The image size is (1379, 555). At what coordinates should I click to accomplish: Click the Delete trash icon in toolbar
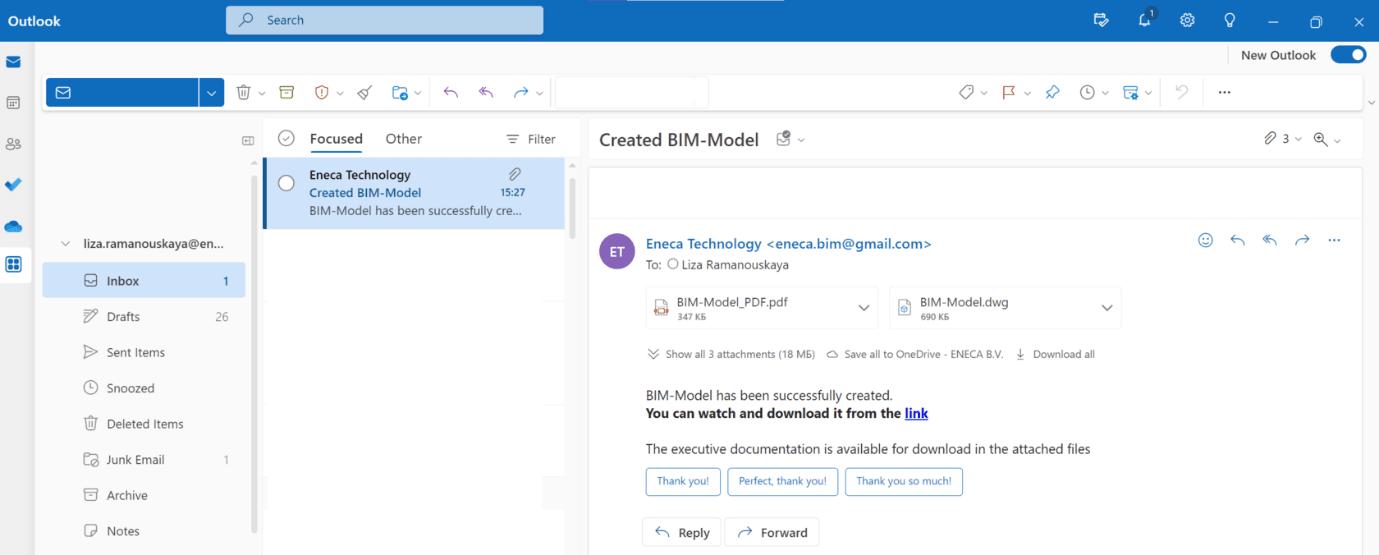point(243,92)
